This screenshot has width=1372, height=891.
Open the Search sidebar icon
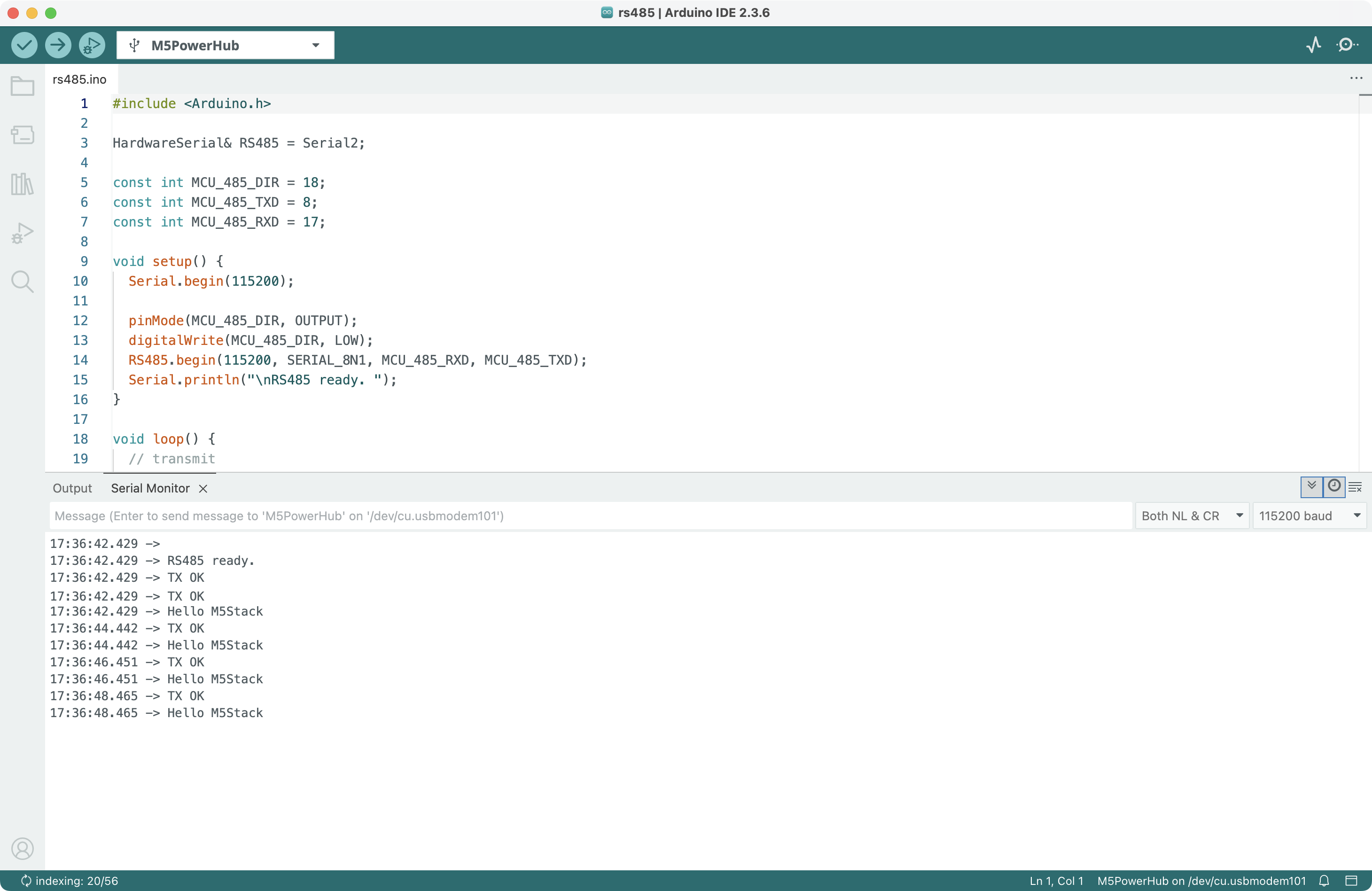[x=23, y=282]
